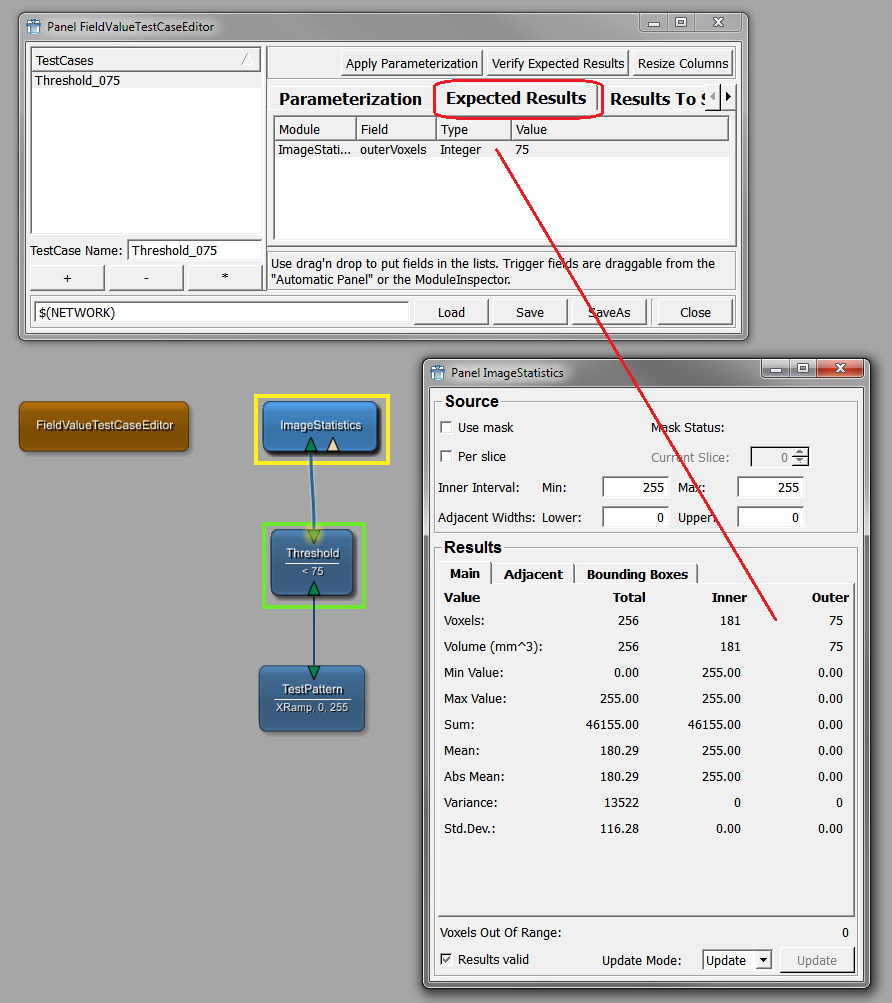Click the Panel ImageStatistics window title icon

point(437,373)
